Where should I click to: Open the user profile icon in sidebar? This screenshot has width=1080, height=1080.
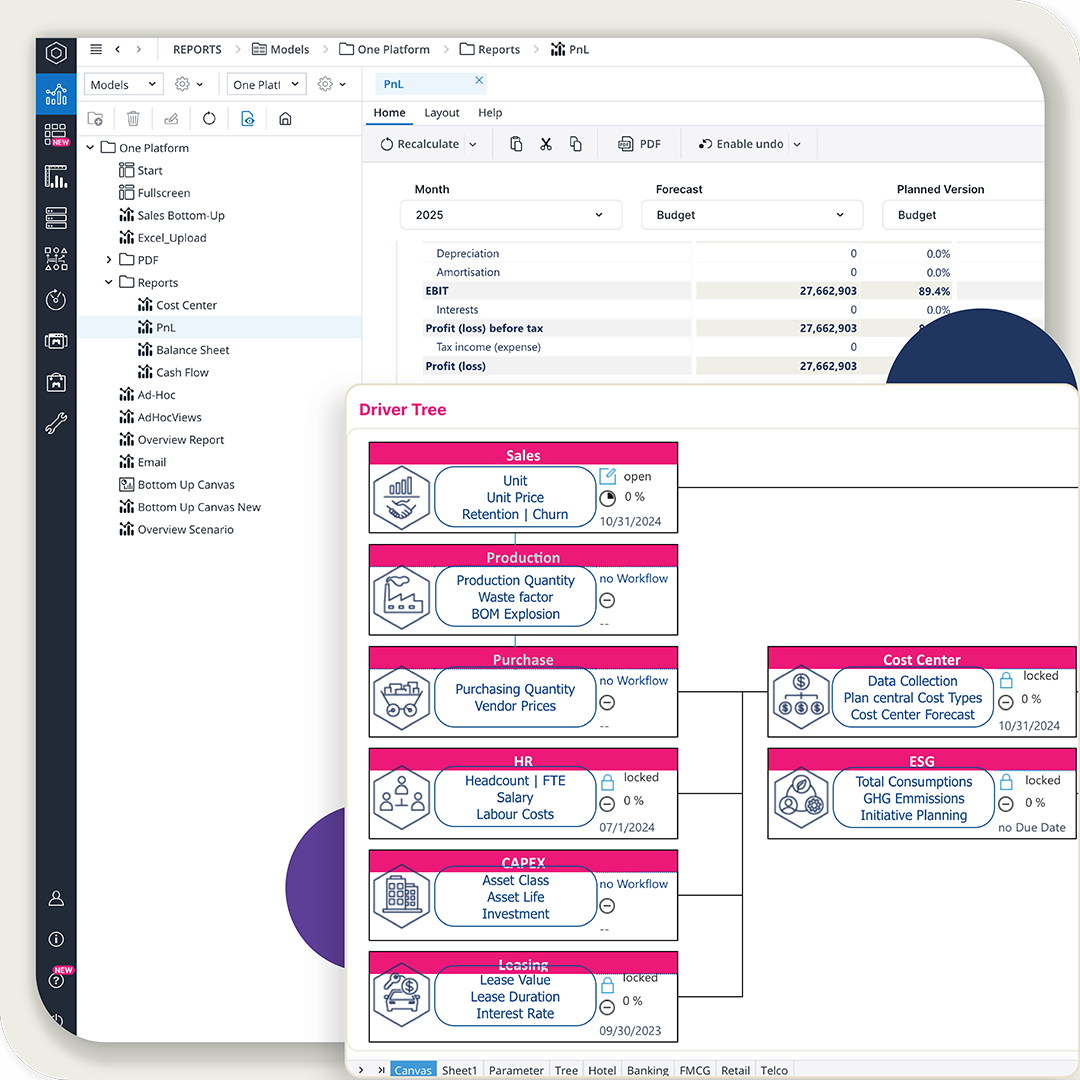(x=56, y=898)
